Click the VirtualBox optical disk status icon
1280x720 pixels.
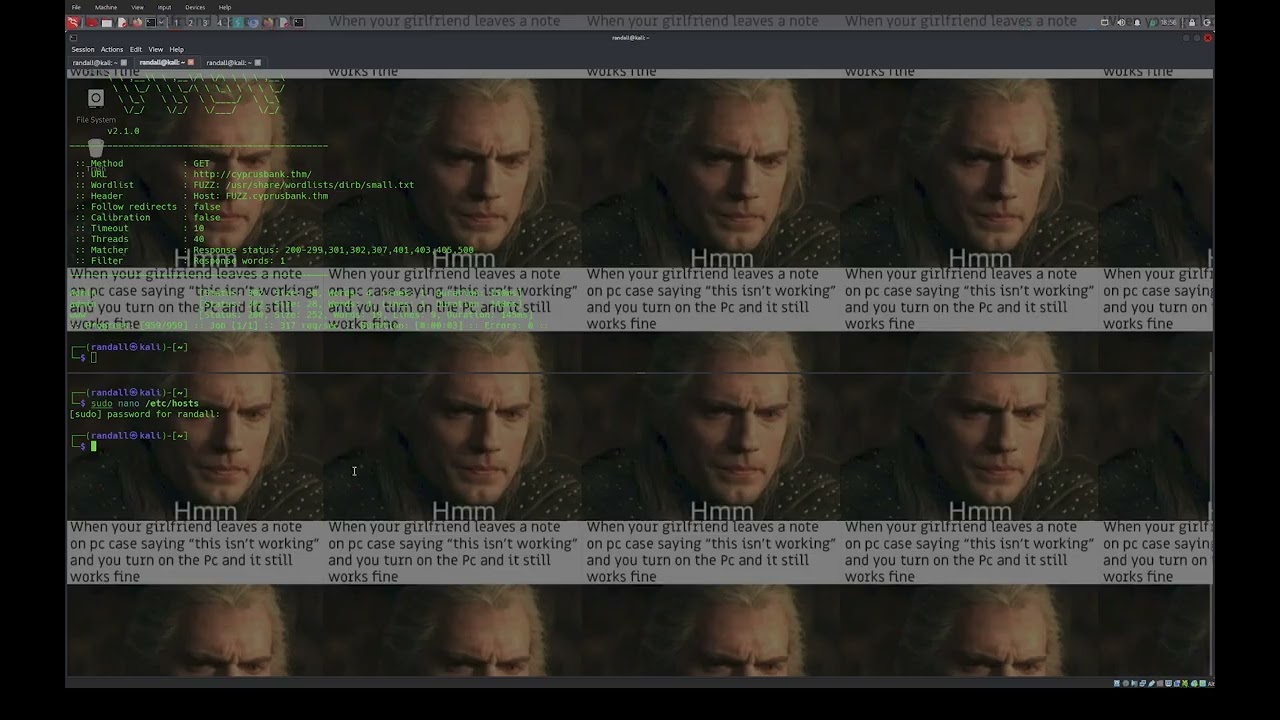(1125, 684)
